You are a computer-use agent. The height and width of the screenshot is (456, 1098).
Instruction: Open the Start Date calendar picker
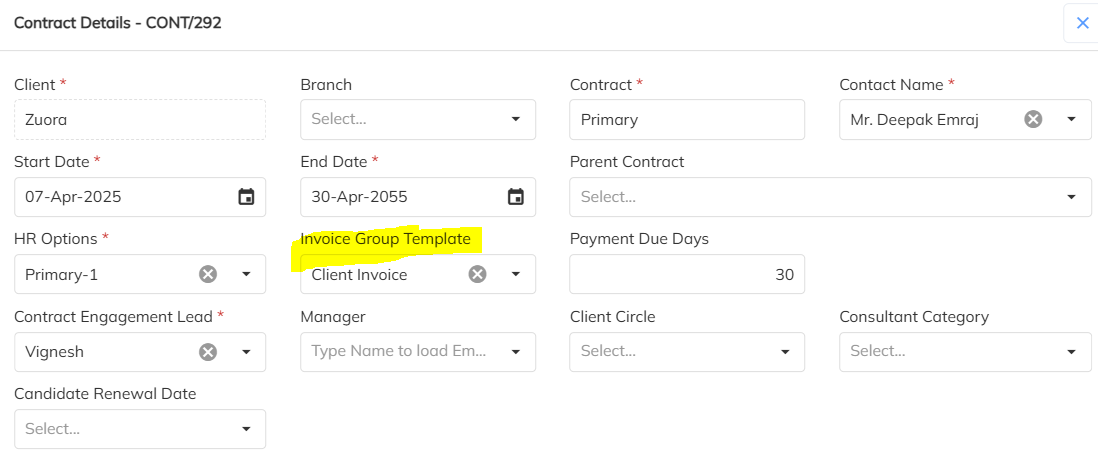[x=246, y=197]
